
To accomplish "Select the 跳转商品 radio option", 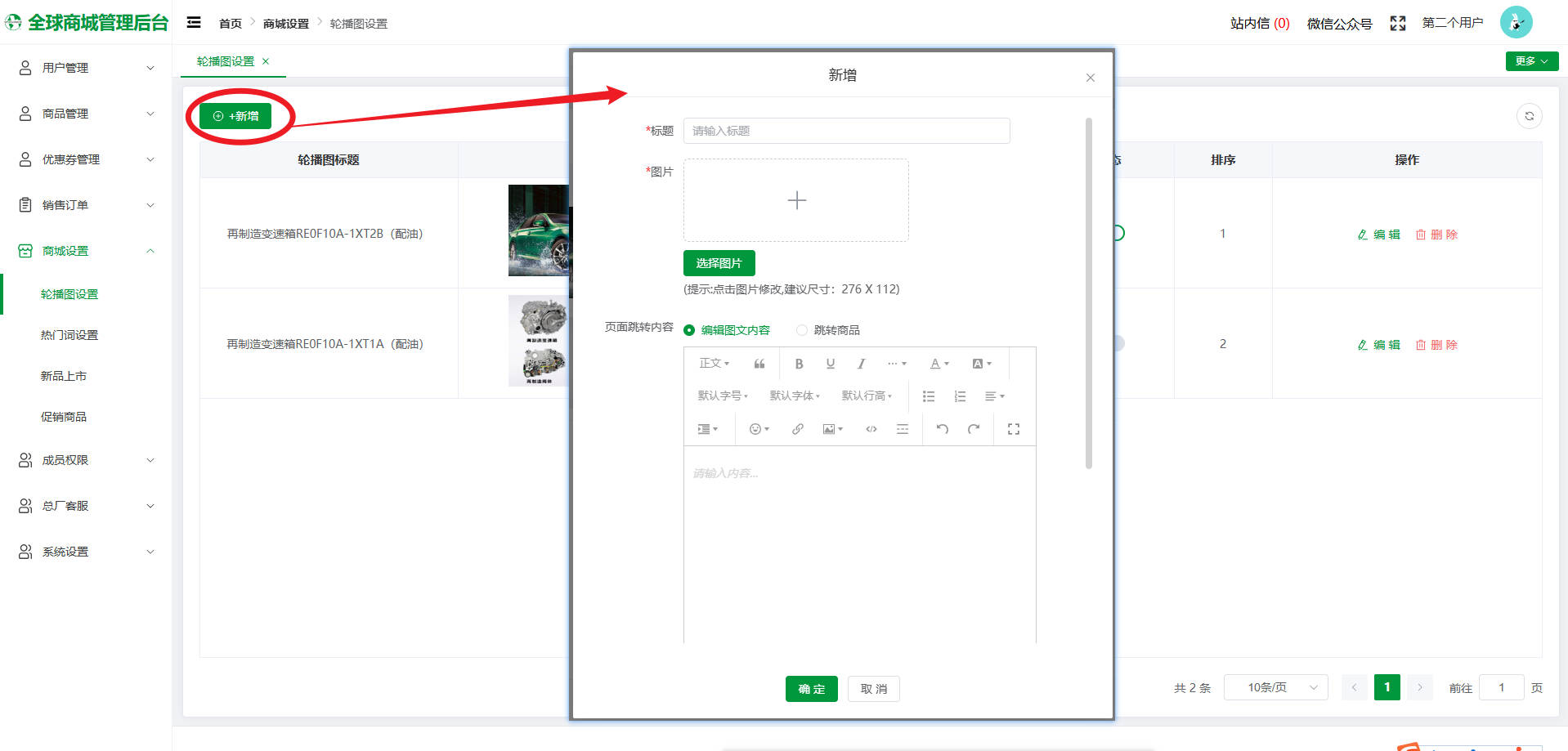I will pyautogui.click(x=802, y=330).
